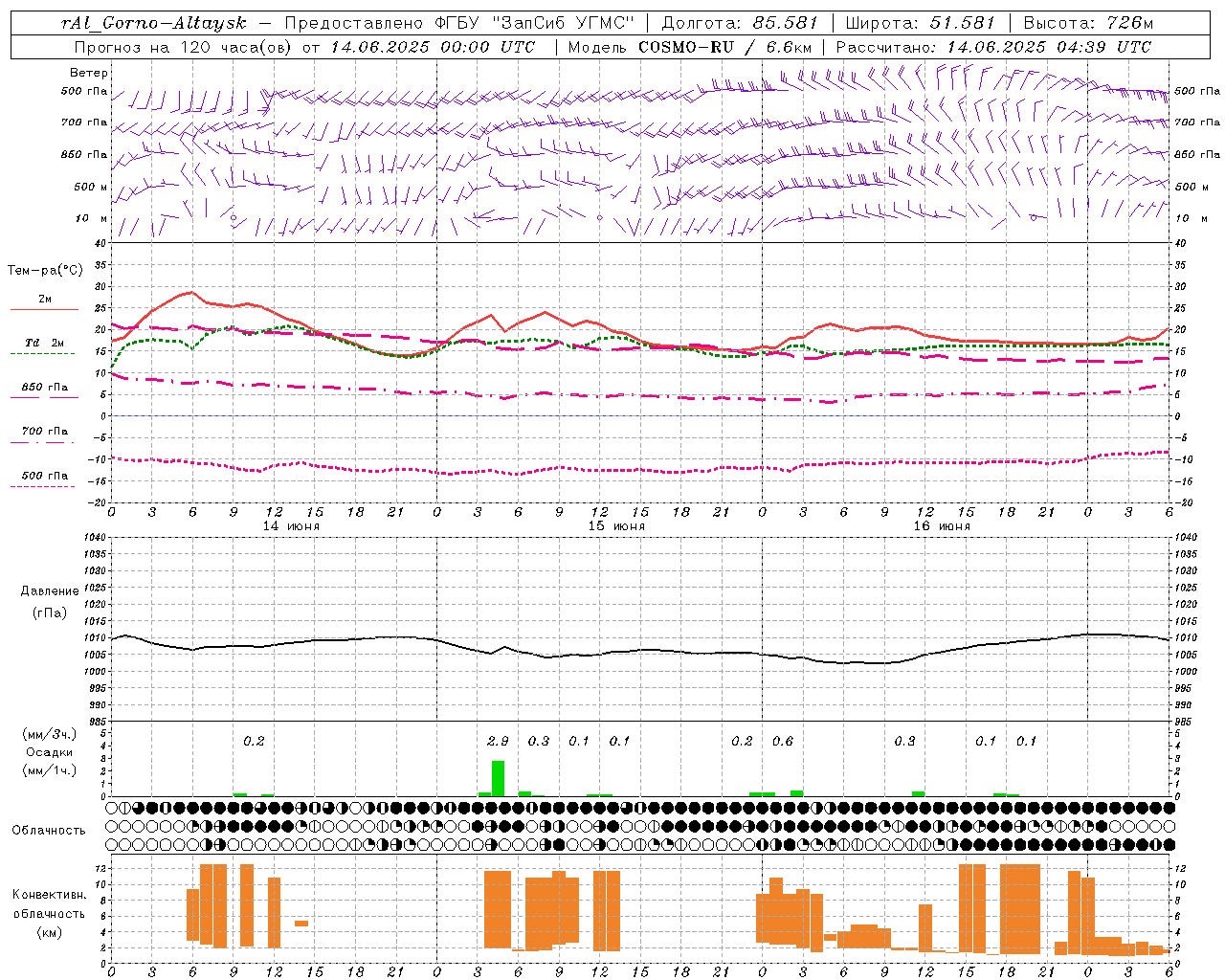This screenshot has width=1225, height=980.
Task: Click the Осадки precipitation label
Action: point(50,752)
